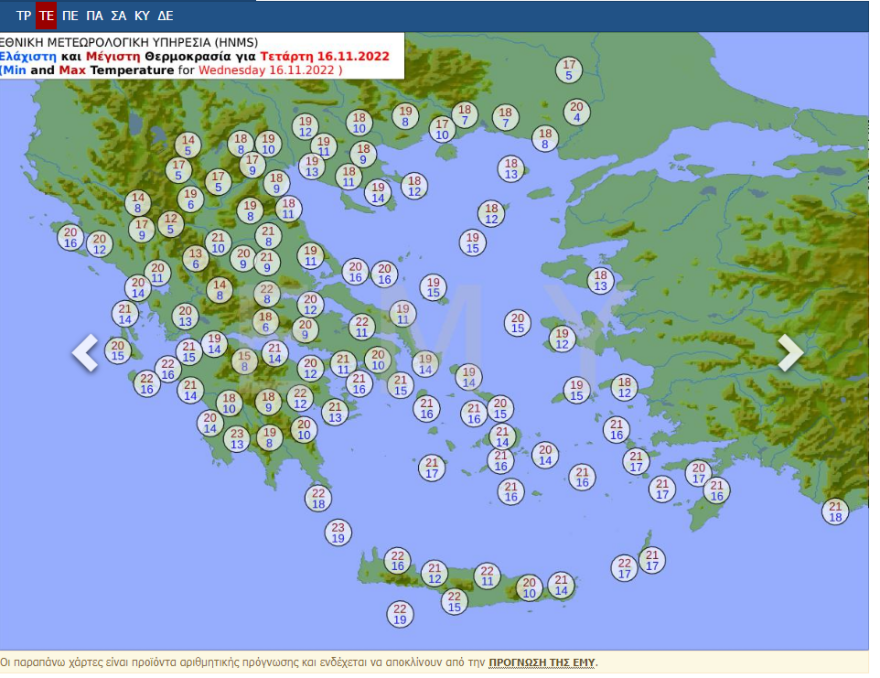Viewport: 880px width, 678px height.
Task: Click the 12/5 temperature marker
Action: click(171, 224)
